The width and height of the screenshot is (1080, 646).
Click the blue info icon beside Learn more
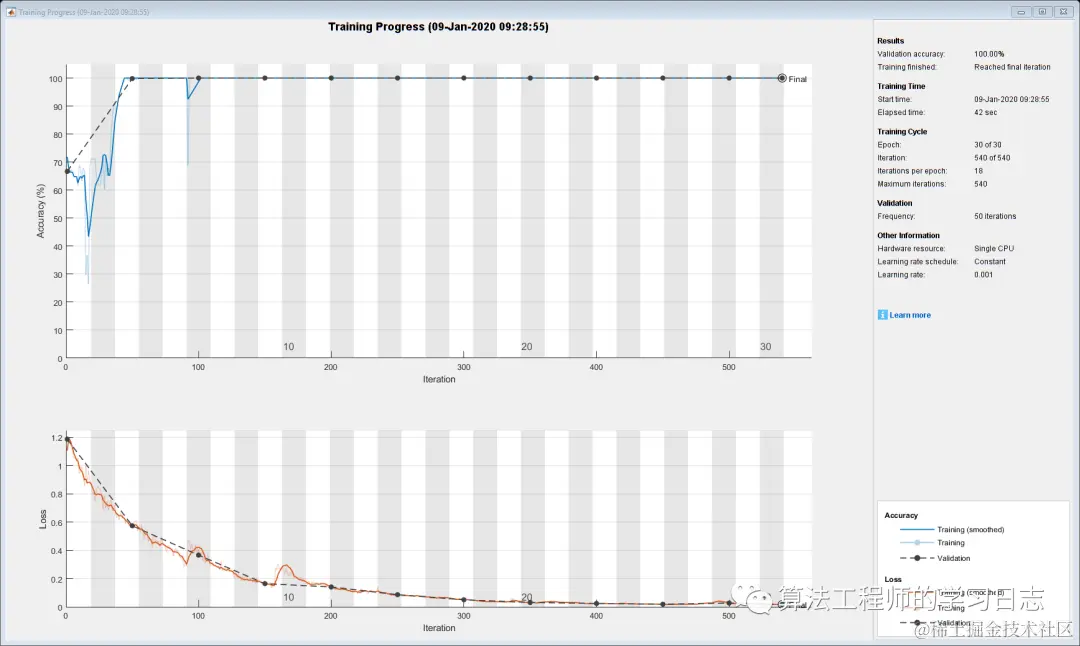(882, 315)
